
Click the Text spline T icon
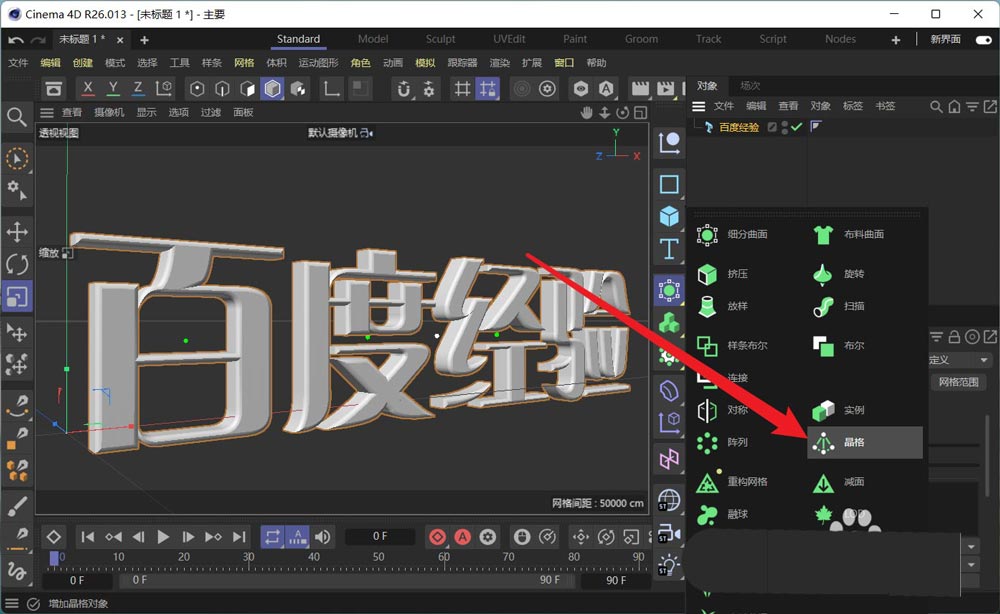pos(669,249)
